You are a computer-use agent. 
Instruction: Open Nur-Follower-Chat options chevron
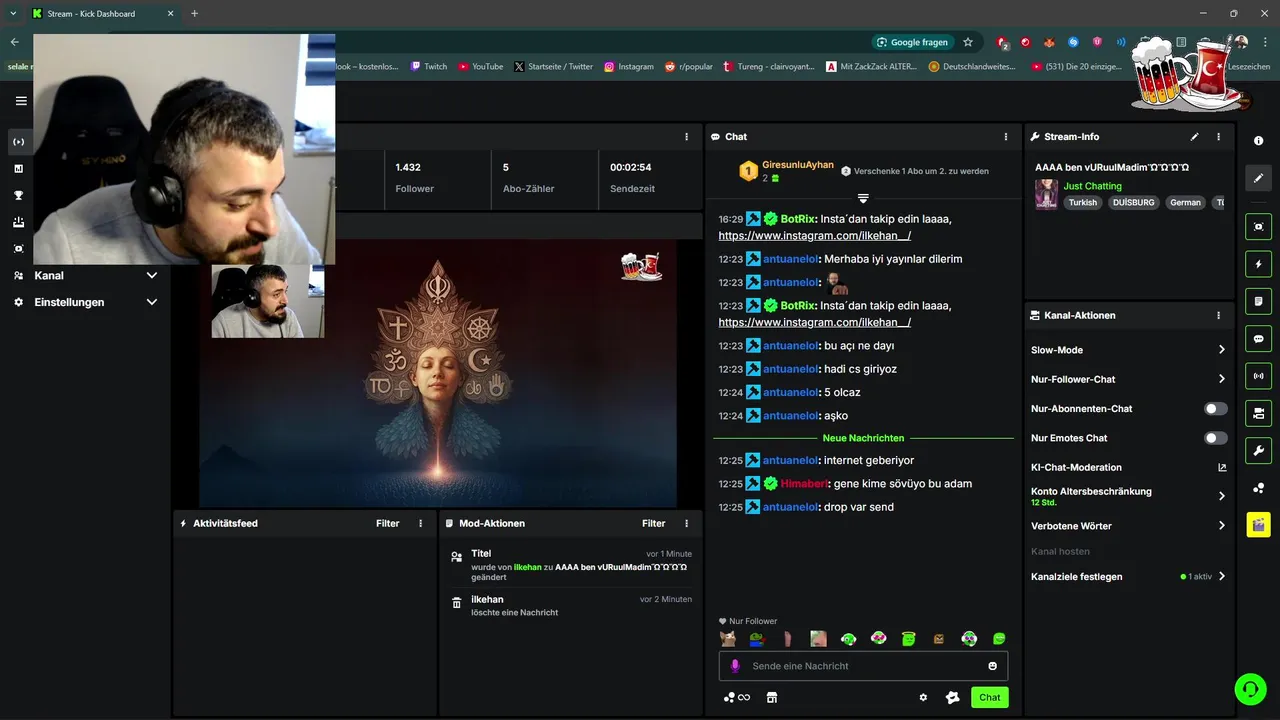click(x=1221, y=379)
